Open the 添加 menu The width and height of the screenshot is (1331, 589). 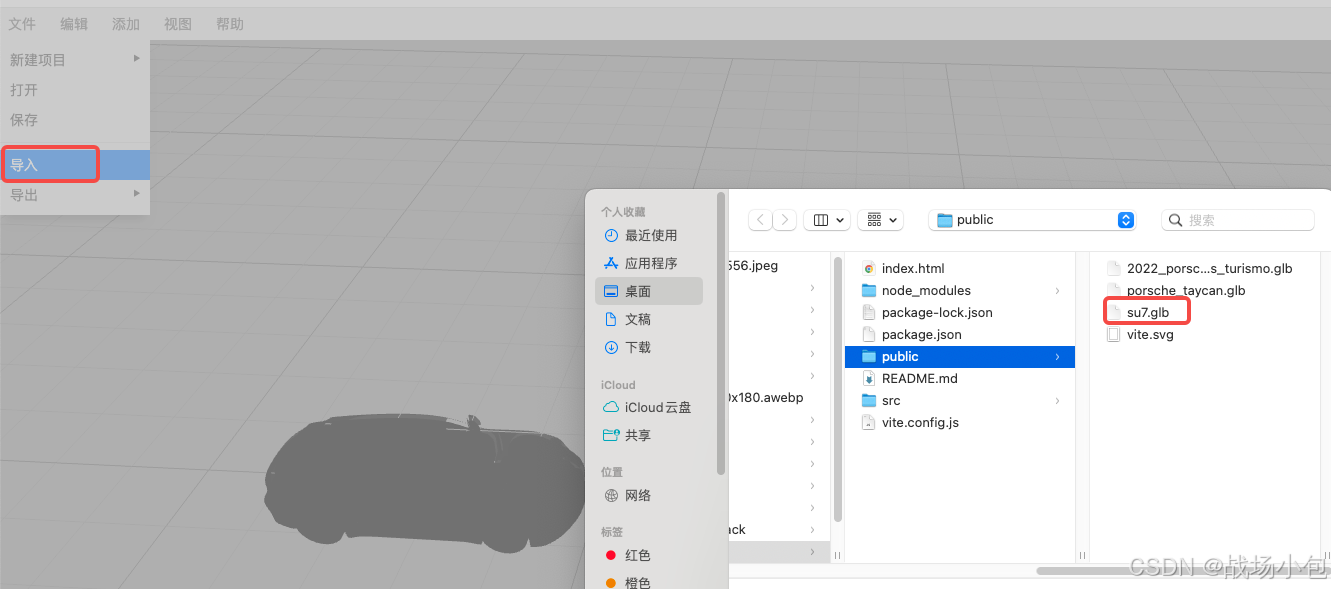[126, 24]
